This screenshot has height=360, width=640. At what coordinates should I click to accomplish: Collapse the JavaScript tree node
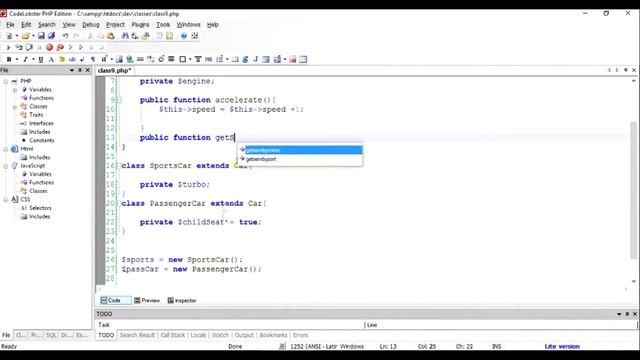pyautogui.click(x=6, y=166)
